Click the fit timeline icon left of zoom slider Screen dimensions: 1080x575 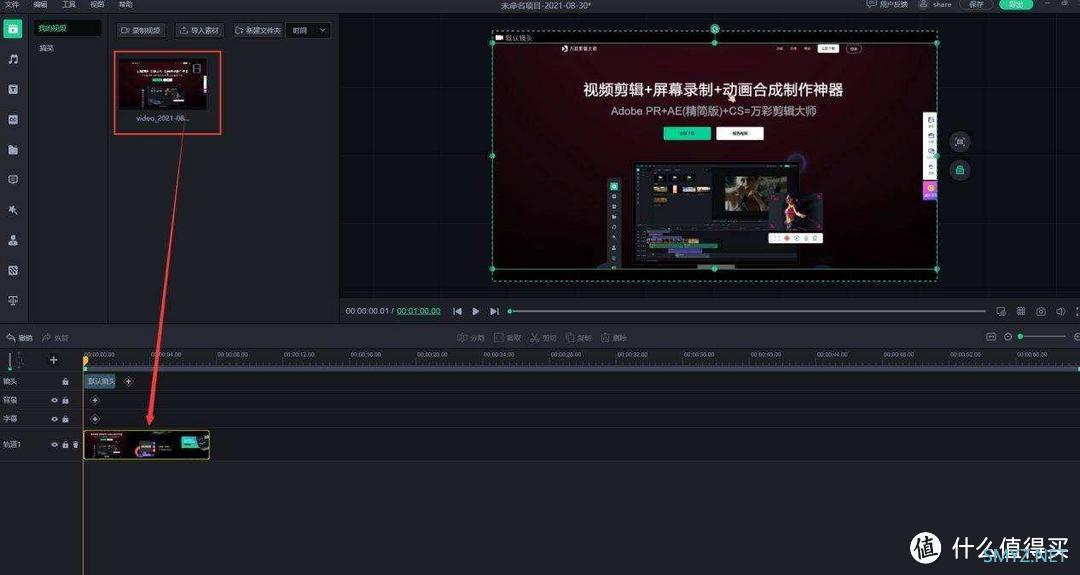(x=991, y=337)
